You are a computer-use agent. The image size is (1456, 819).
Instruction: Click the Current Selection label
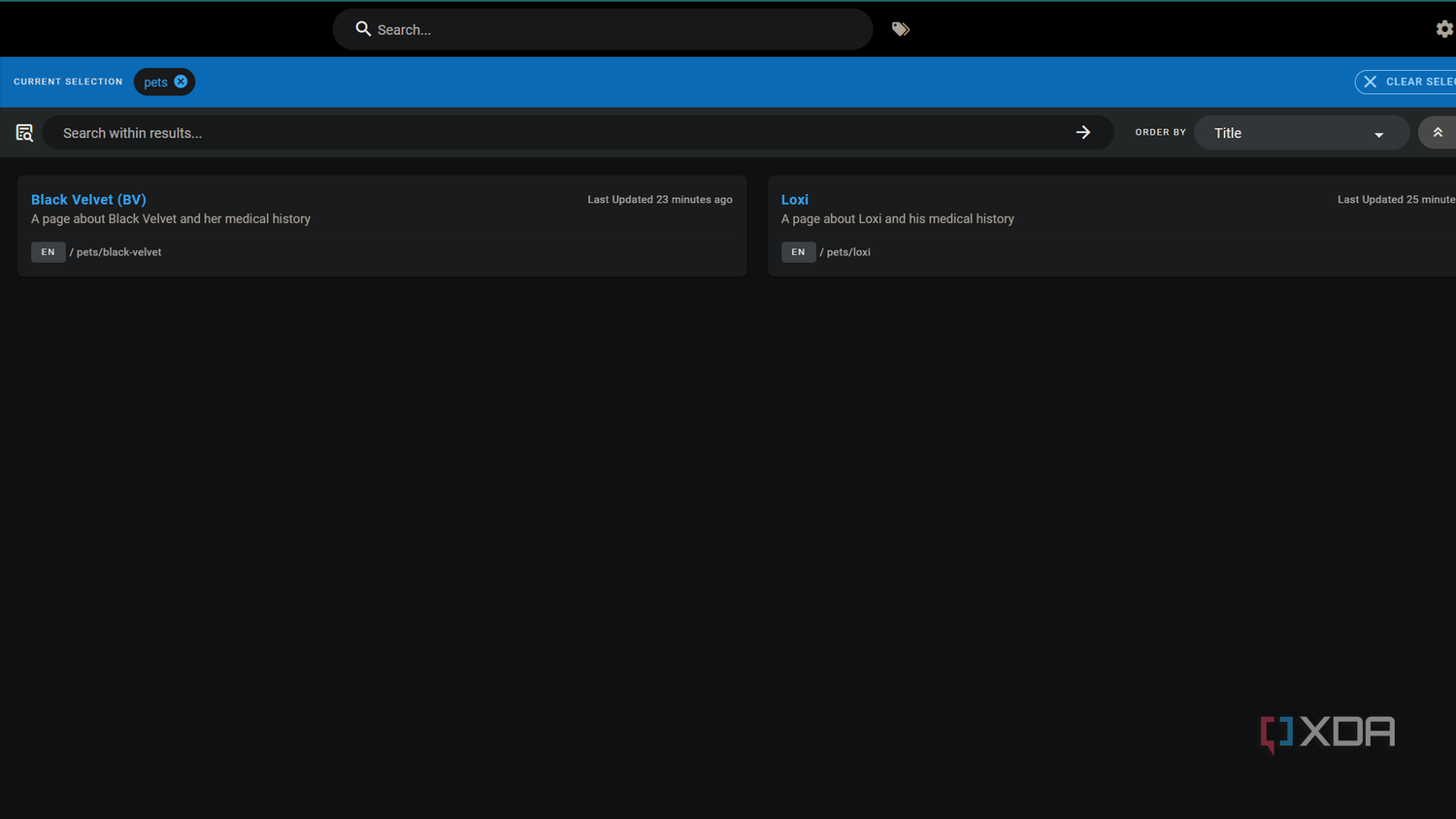pos(68,82)
